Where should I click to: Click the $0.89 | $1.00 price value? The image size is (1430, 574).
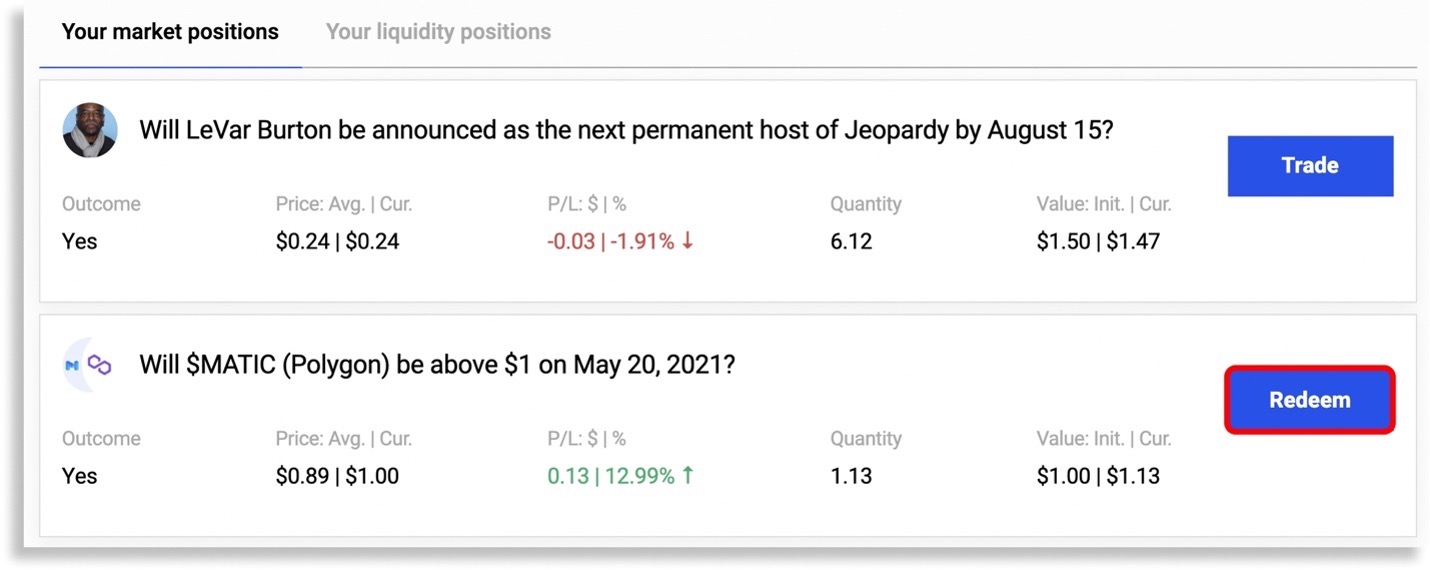(337, 477)
